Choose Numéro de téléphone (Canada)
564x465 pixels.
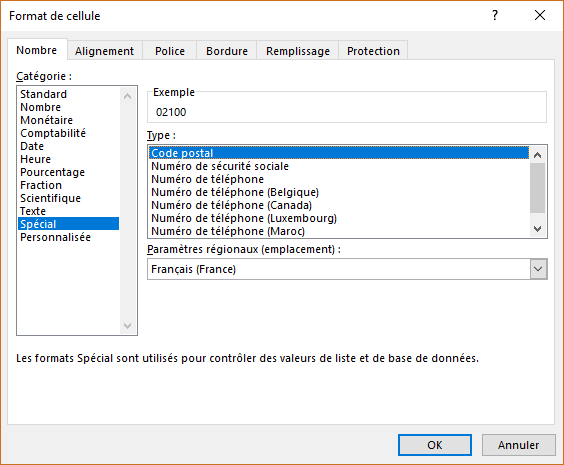[339, 205]
